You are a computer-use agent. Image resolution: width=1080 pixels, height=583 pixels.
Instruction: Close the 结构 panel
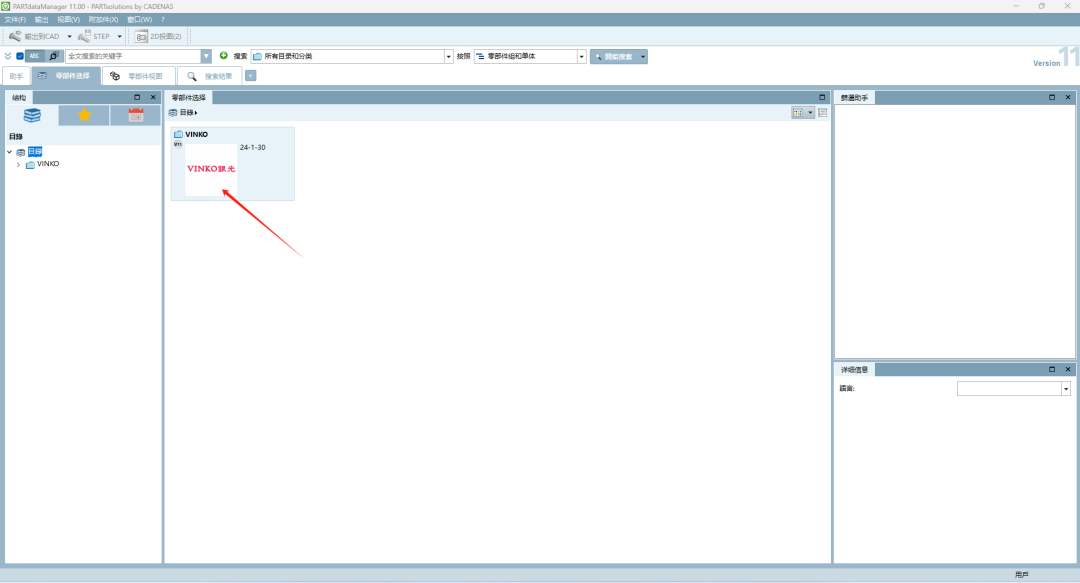click(x=153, y=97)
